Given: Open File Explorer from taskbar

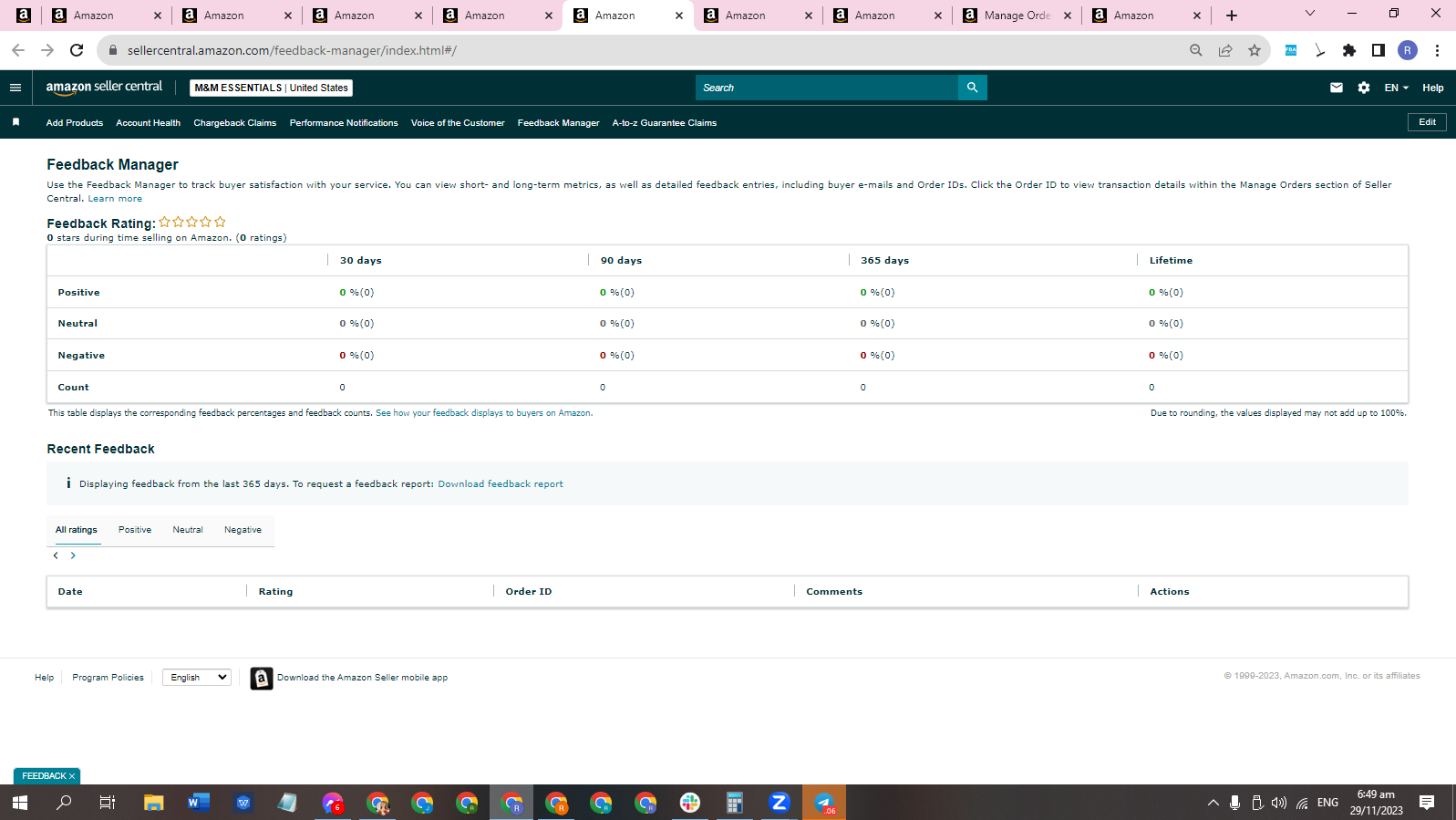Looking at the screenshot, I should [x=153, y=803].
